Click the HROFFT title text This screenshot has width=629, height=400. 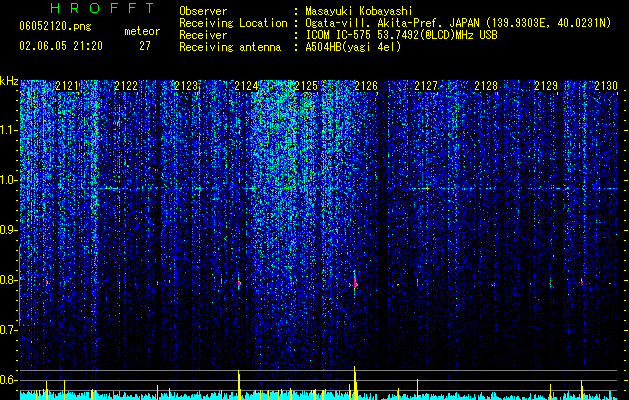point(103,8)
